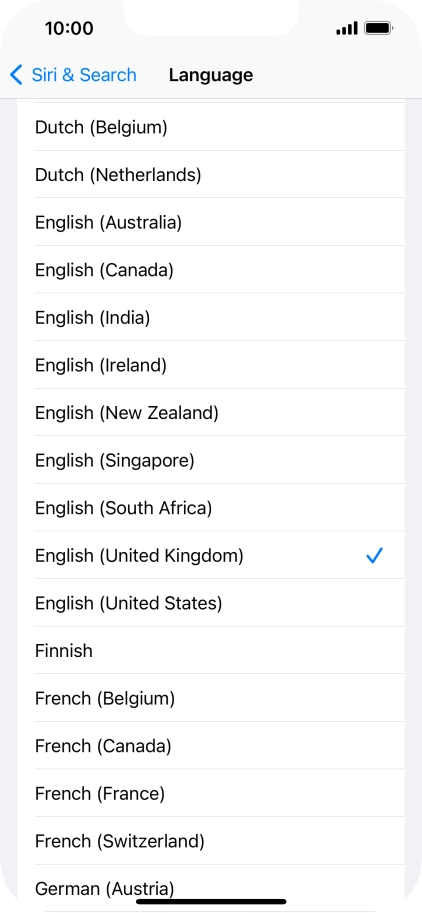The height and width of the screenshot is (913, 422).
Task: Select French (Switzerland) row
Action: pyautogui.click(x=211, y=841)
